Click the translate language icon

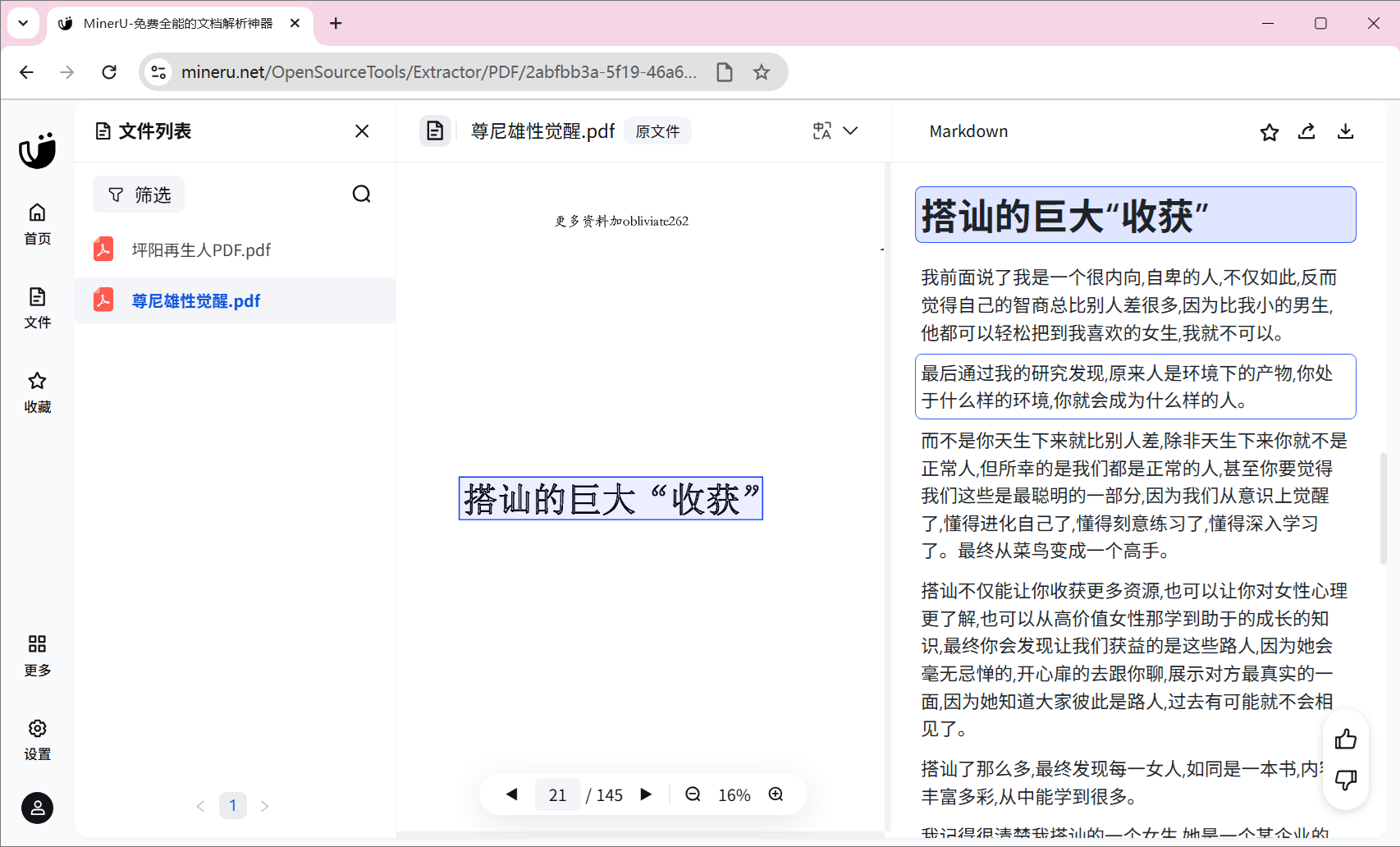point(822,131)
